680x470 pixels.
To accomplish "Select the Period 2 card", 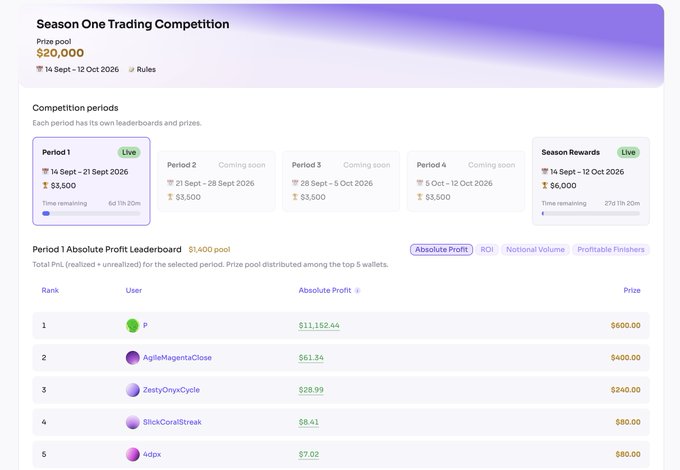I will point(216,181).
